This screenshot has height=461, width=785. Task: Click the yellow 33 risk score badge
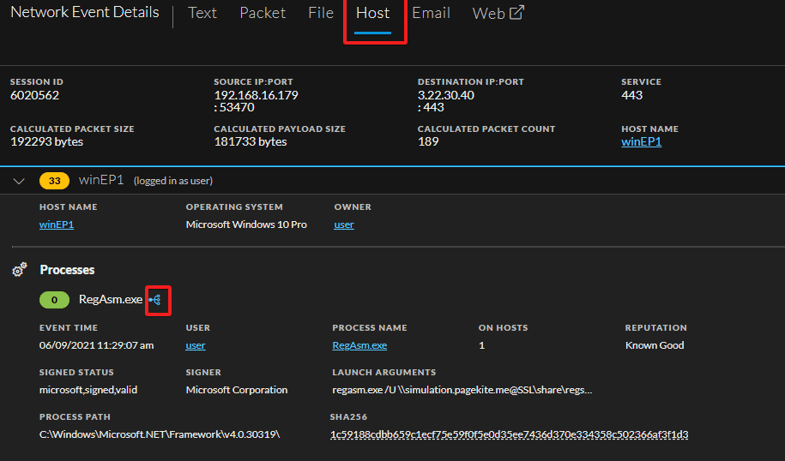point(53,180)
